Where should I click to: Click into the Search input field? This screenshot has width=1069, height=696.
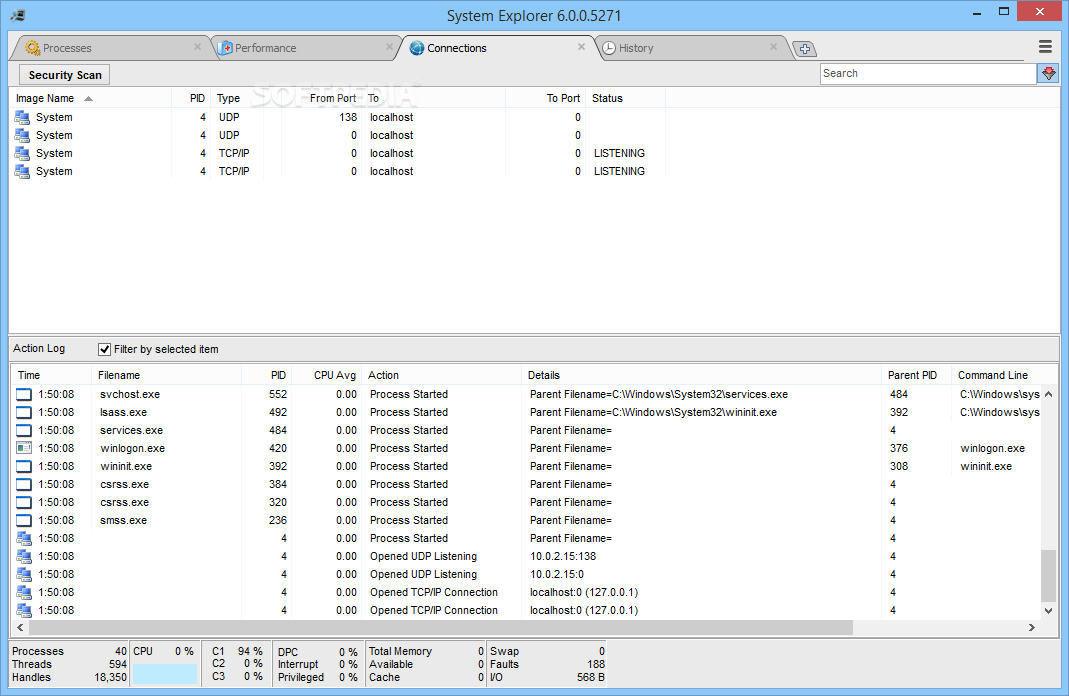pos(928,74)
